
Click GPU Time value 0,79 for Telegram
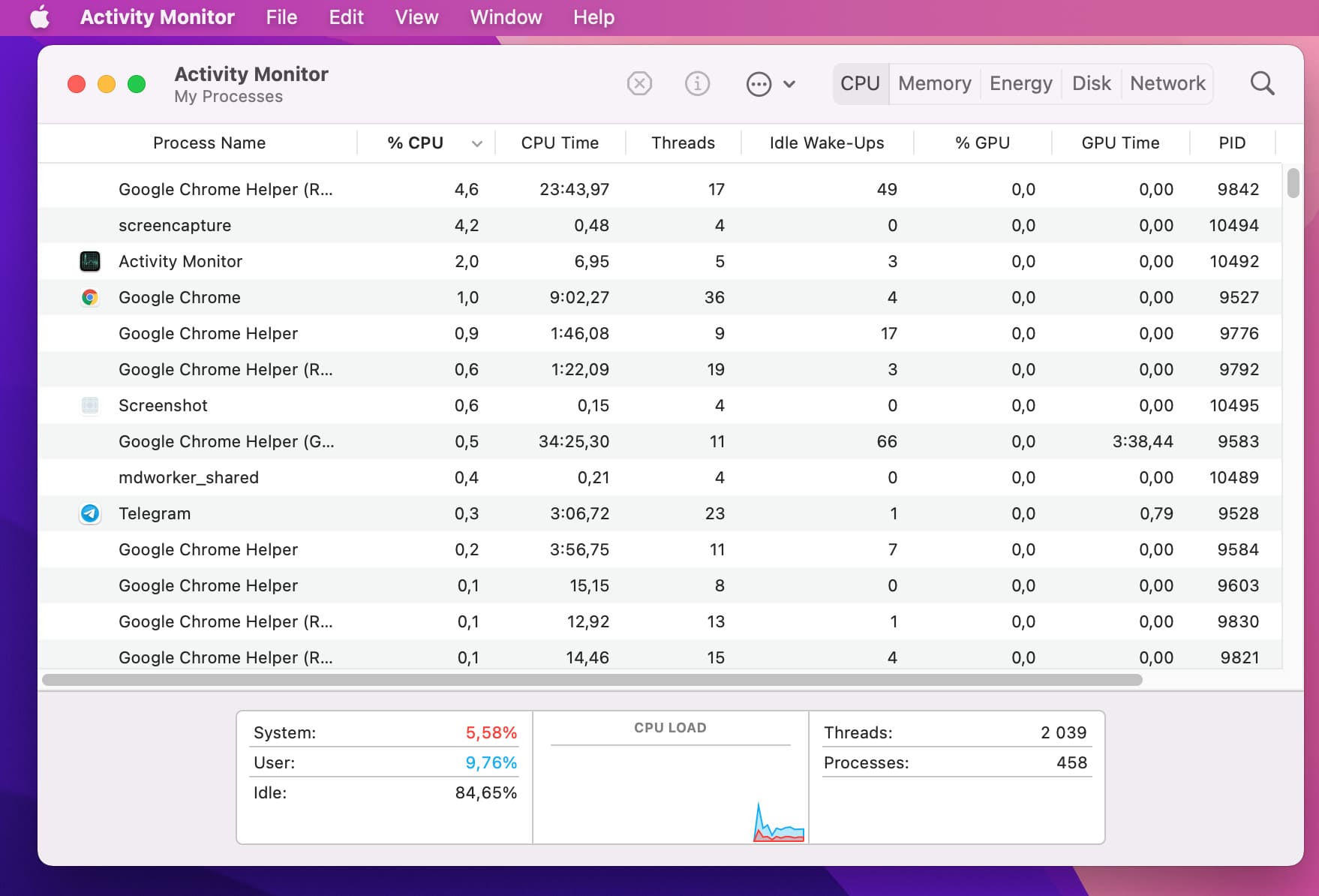pos(1156,513)
